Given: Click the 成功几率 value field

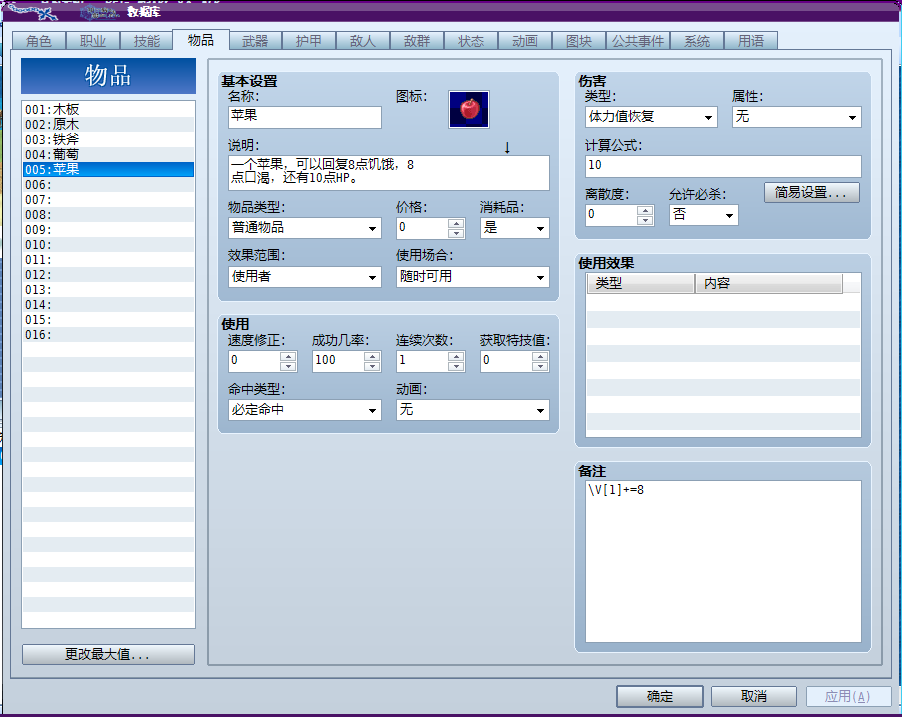Looking at the screenshot, I should (x=338, y=361).
